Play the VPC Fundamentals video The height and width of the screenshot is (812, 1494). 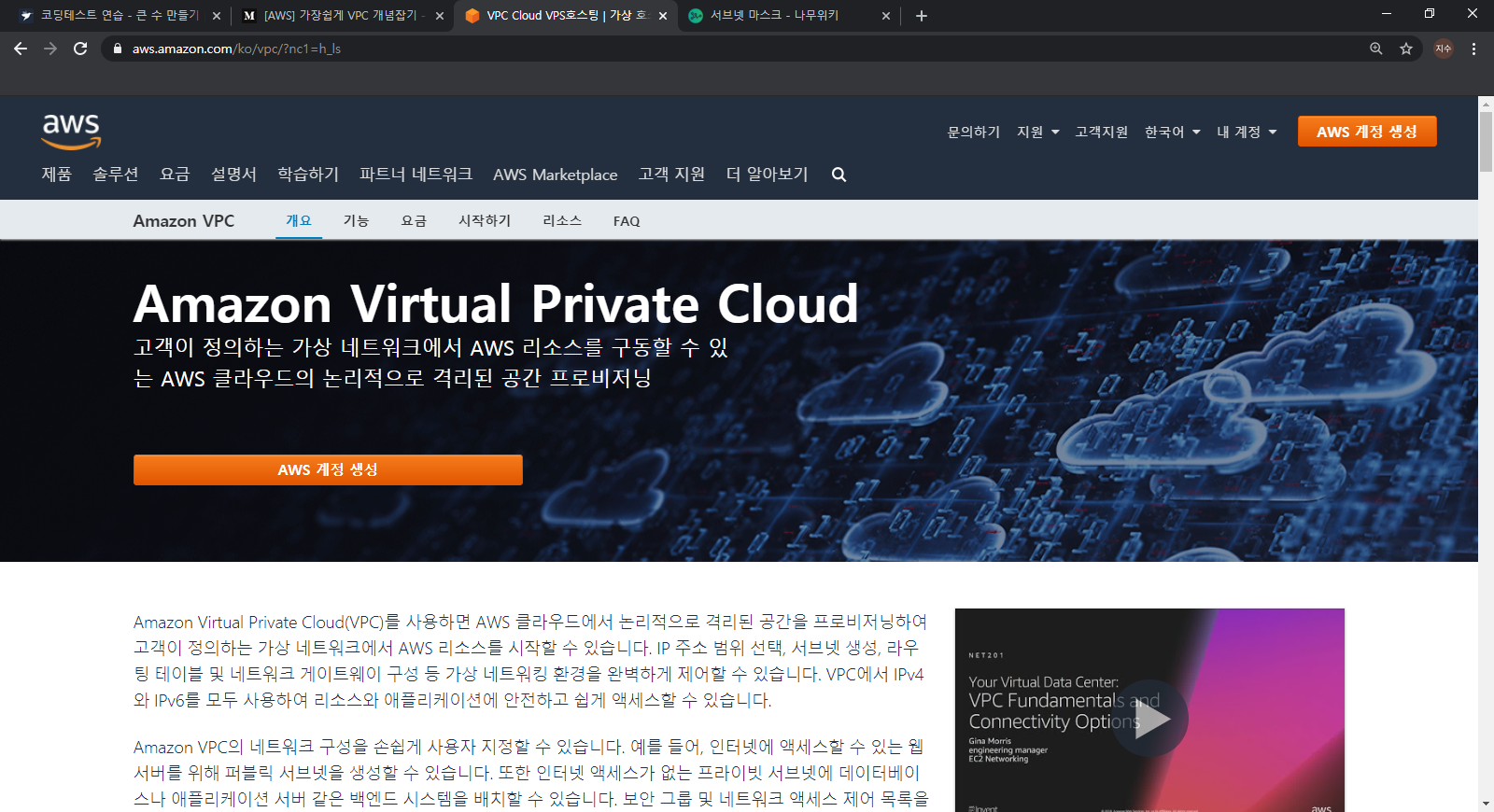tap(1149, 719)
